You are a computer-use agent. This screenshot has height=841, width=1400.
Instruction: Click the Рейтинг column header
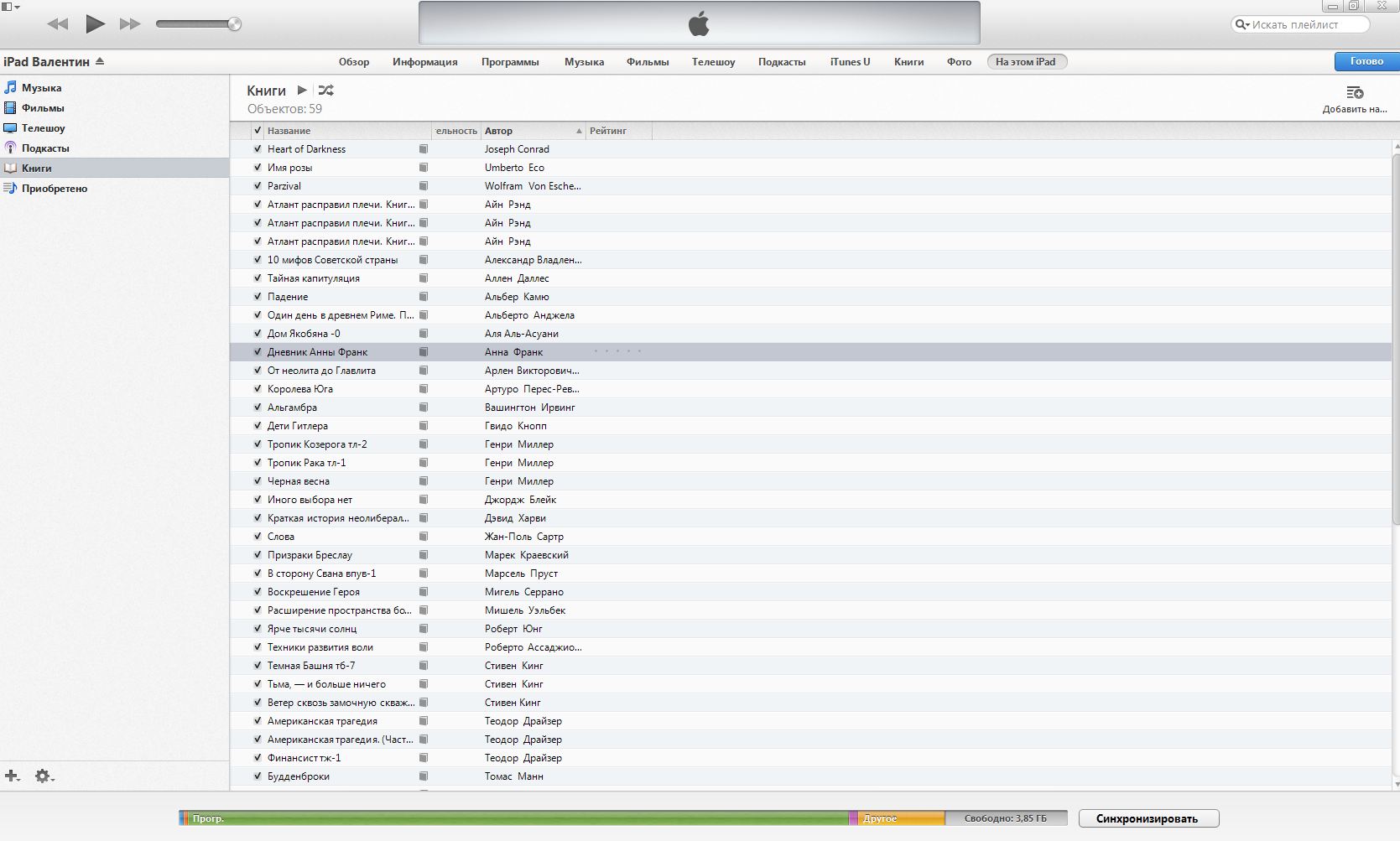619,131
